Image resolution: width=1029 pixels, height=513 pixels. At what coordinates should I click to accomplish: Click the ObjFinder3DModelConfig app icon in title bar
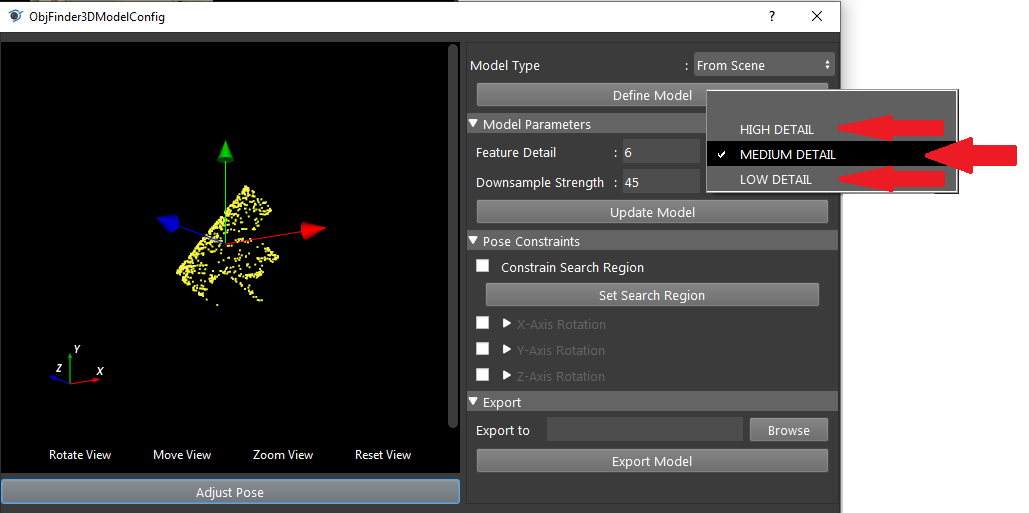click(x=14, y=16)
